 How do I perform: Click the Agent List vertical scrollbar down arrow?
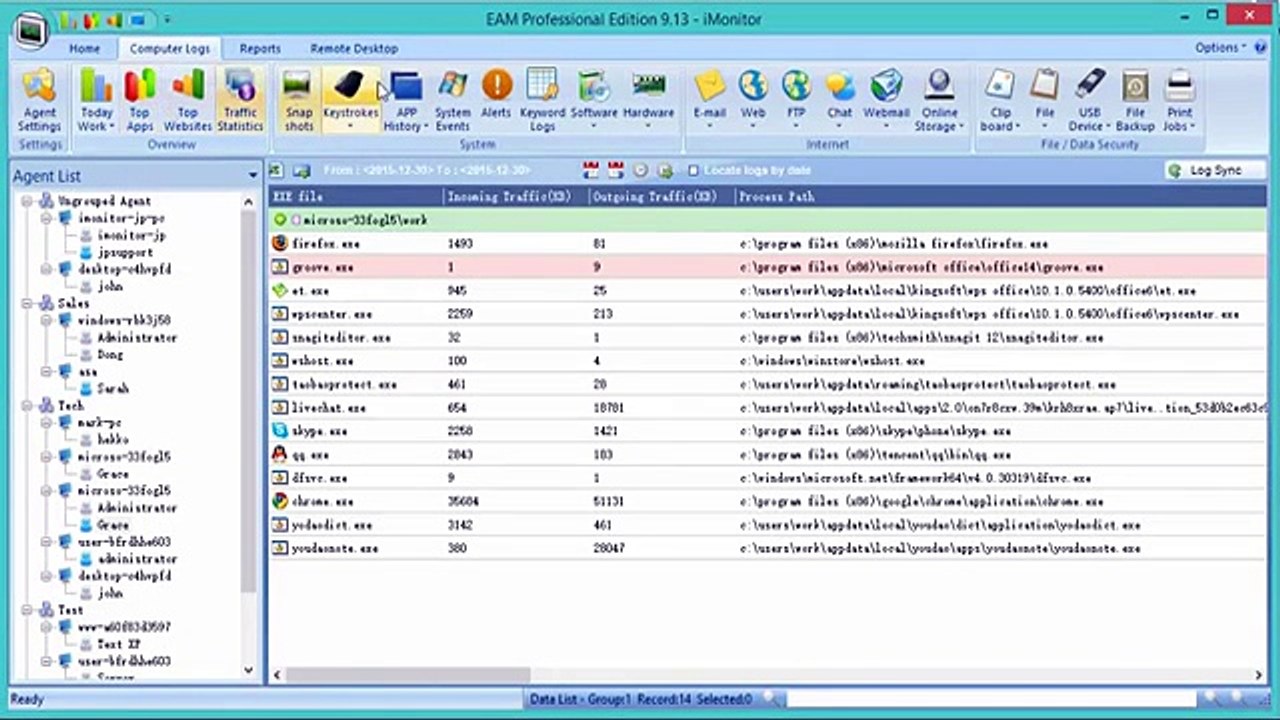tap(249, 671)
